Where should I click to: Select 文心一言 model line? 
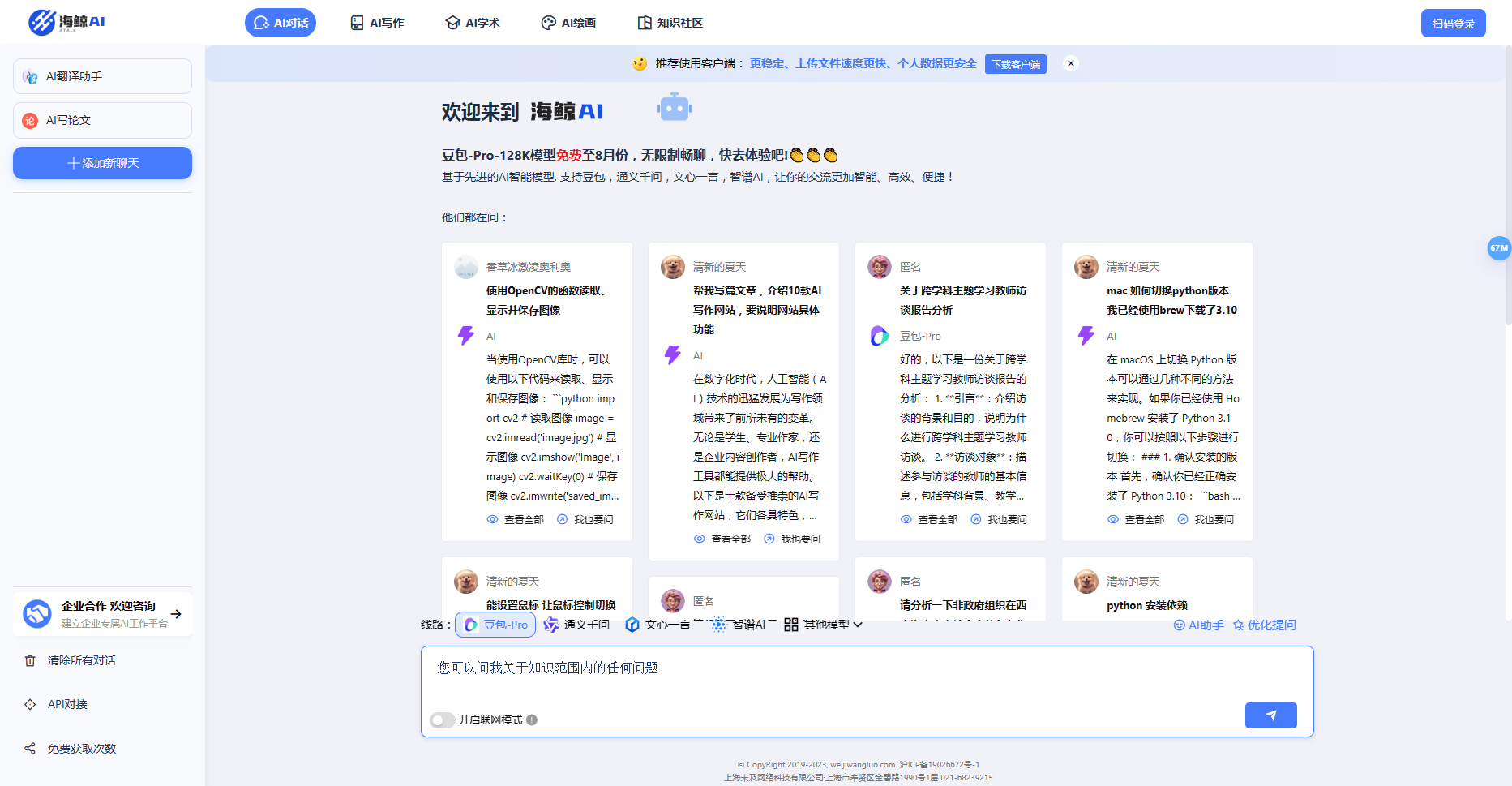pos(657,625)
